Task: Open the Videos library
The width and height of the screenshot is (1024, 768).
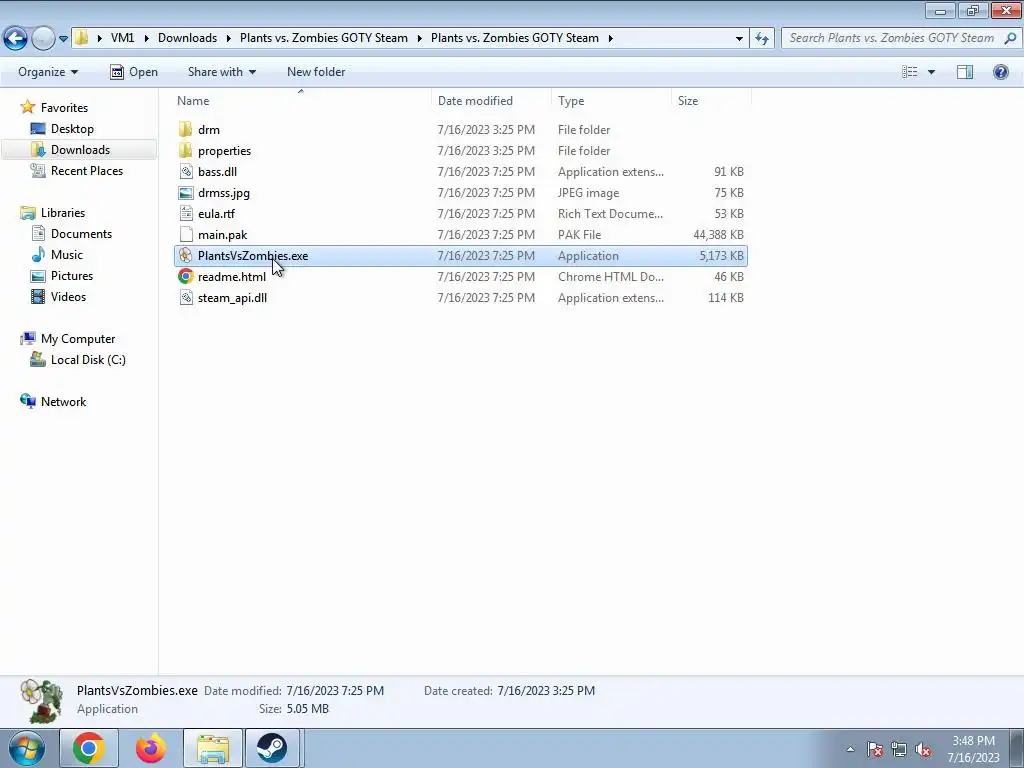Action: pos(69,296)
